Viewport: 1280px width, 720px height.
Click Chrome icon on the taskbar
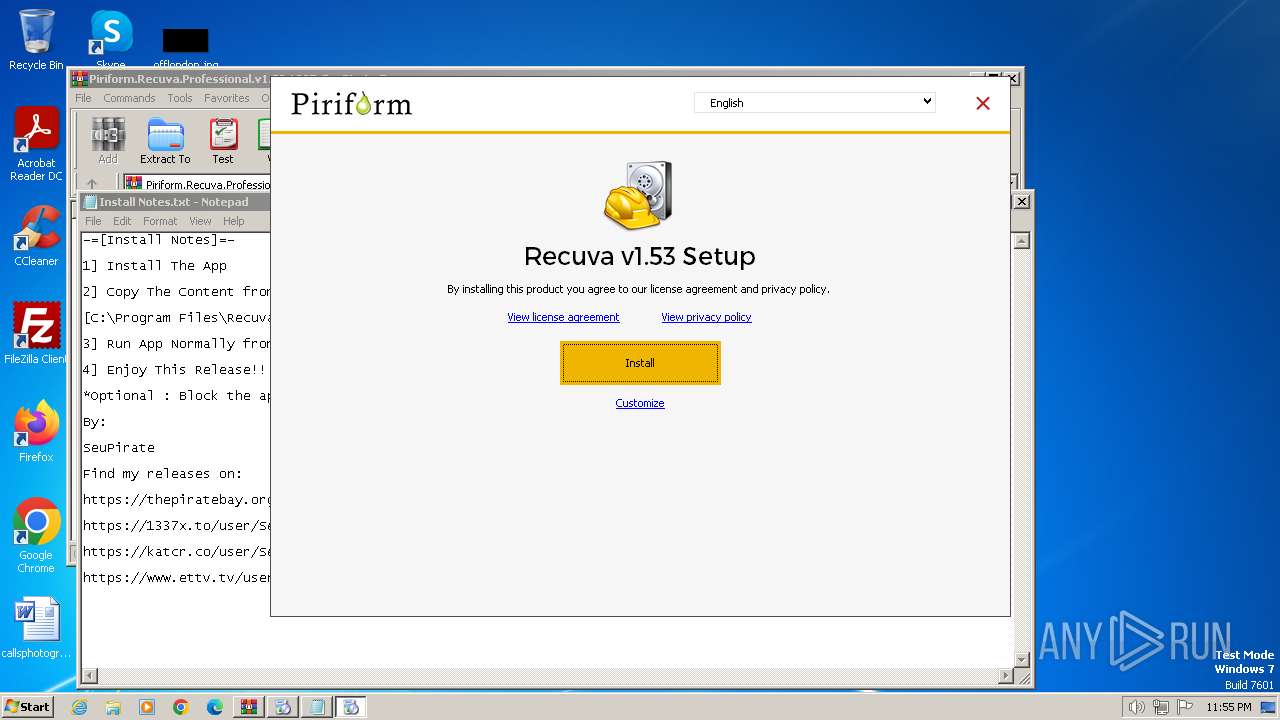tap(181, 707)
